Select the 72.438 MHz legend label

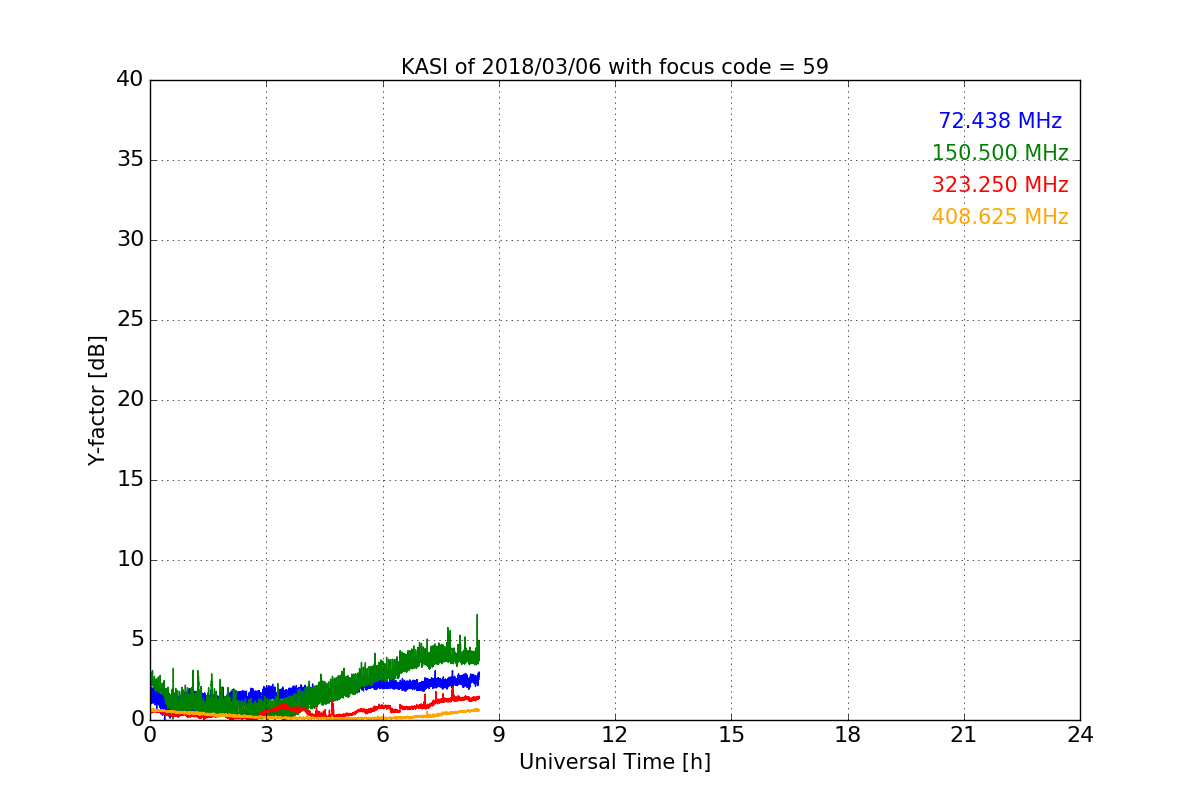tap(1000, 121)
